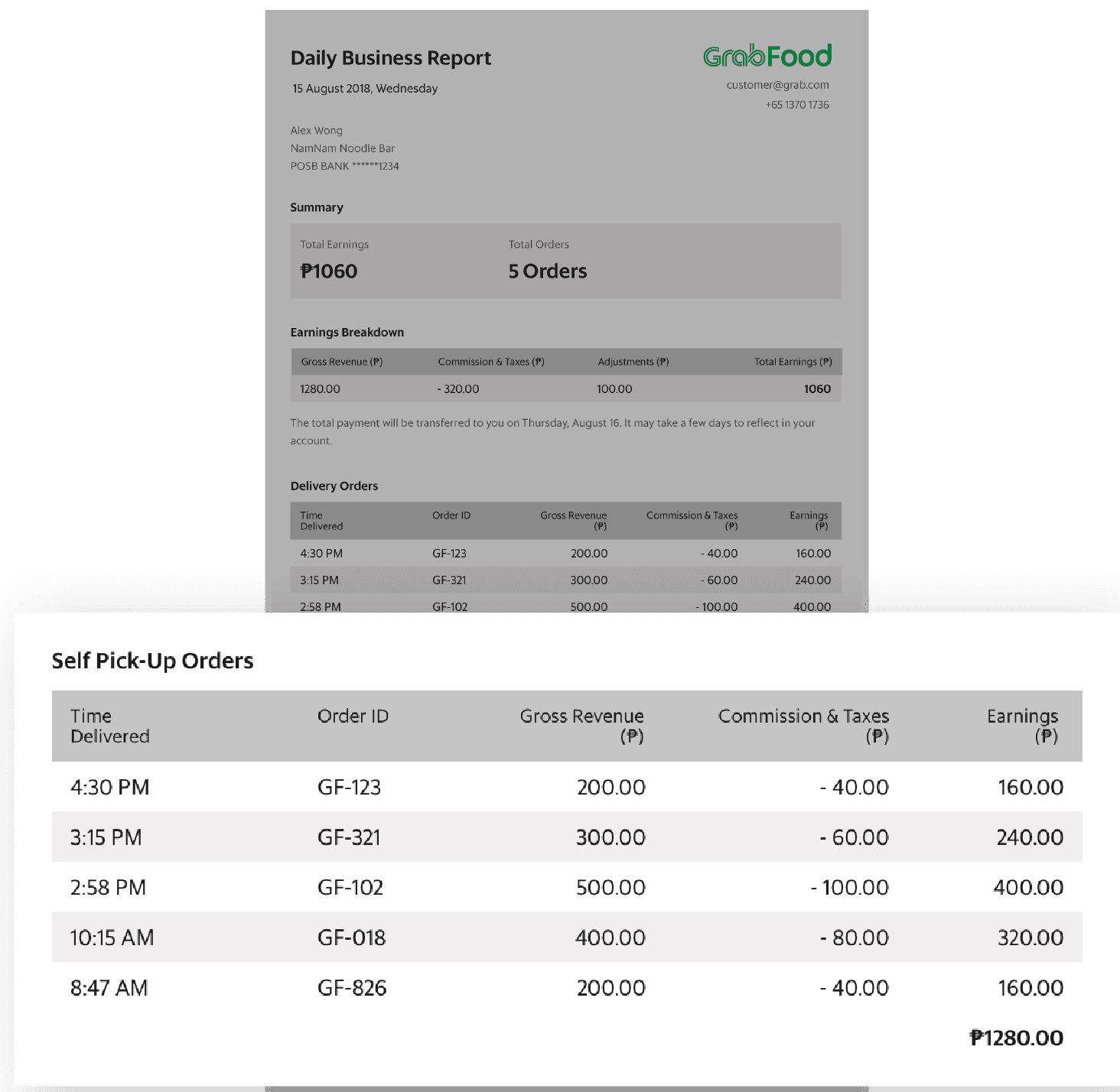
Task: Click Commission & Taxes header in Self Pick-Up table
Action: pyautogui.click(x=803, y=726)
